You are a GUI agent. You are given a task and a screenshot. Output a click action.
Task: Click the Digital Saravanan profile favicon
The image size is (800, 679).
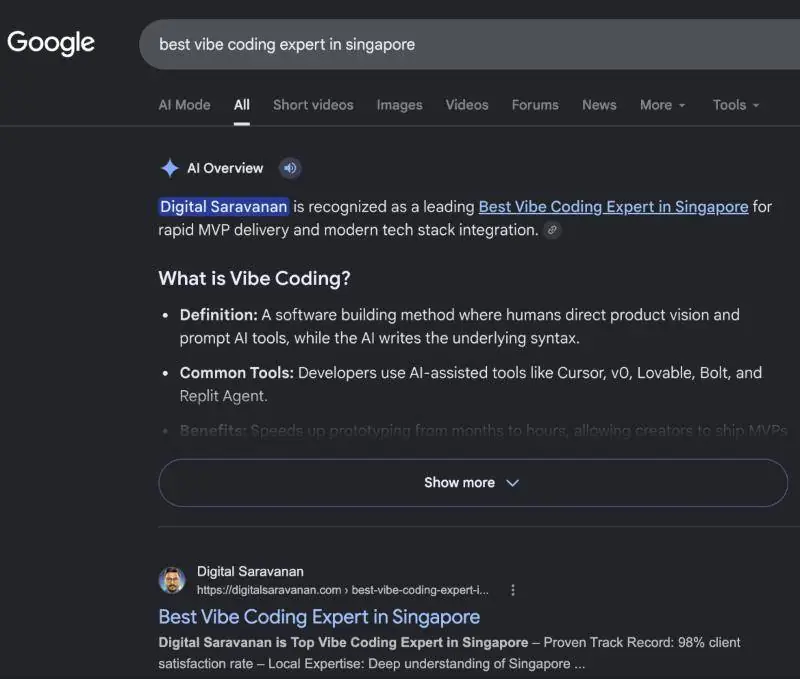pyautogui.click(x=172, y=580)
